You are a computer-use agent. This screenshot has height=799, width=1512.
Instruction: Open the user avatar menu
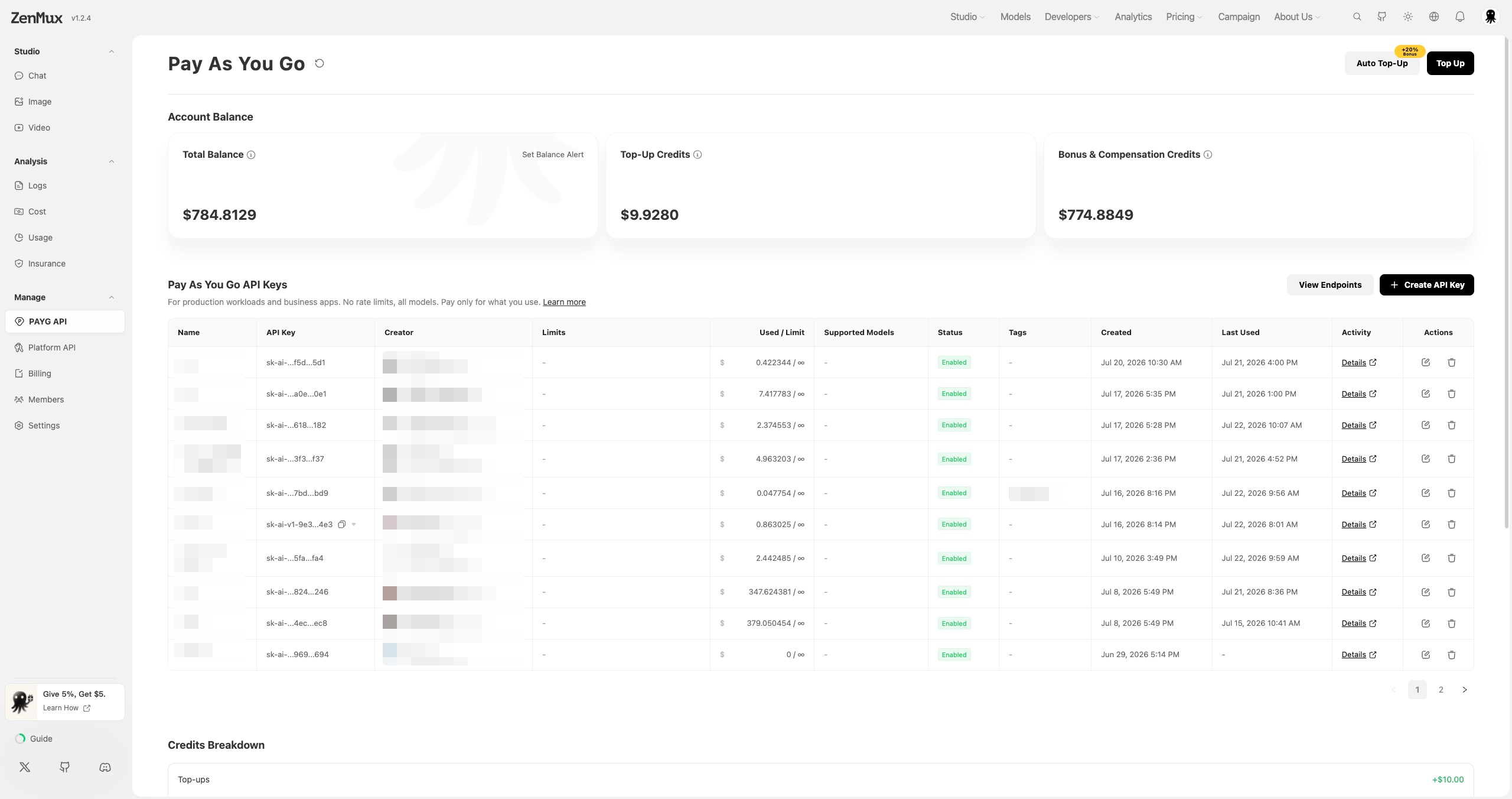pyautogui.click(x=1491, y=17)
